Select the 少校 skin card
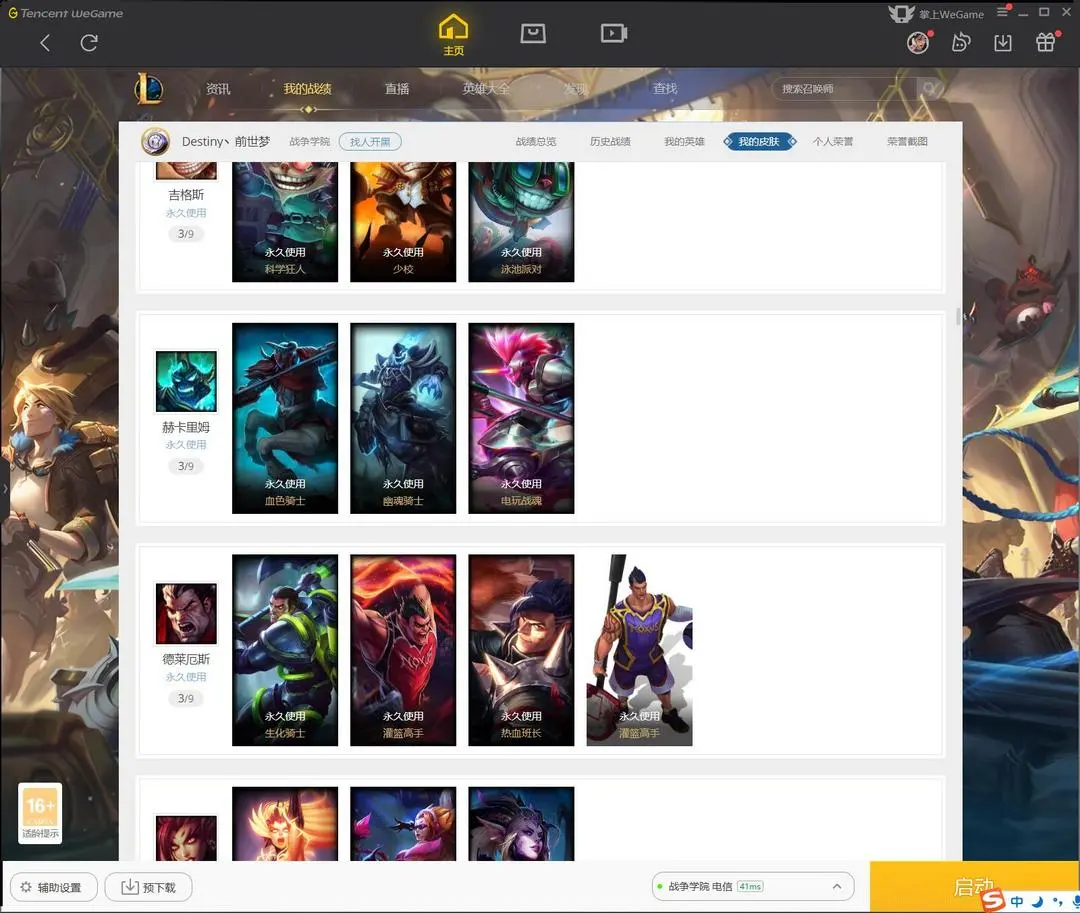 [x=403, y=222]
